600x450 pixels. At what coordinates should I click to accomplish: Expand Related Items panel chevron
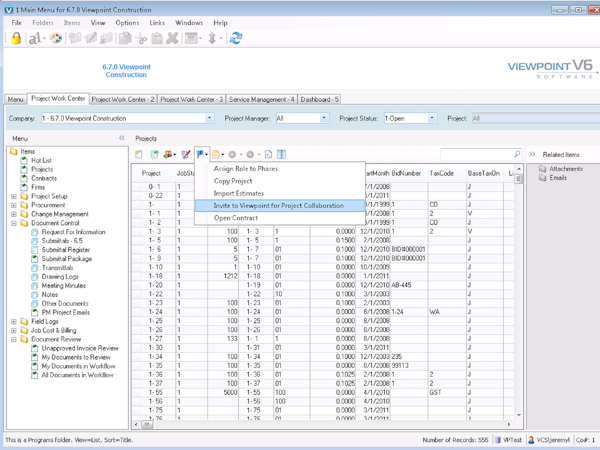pos(532,154)
